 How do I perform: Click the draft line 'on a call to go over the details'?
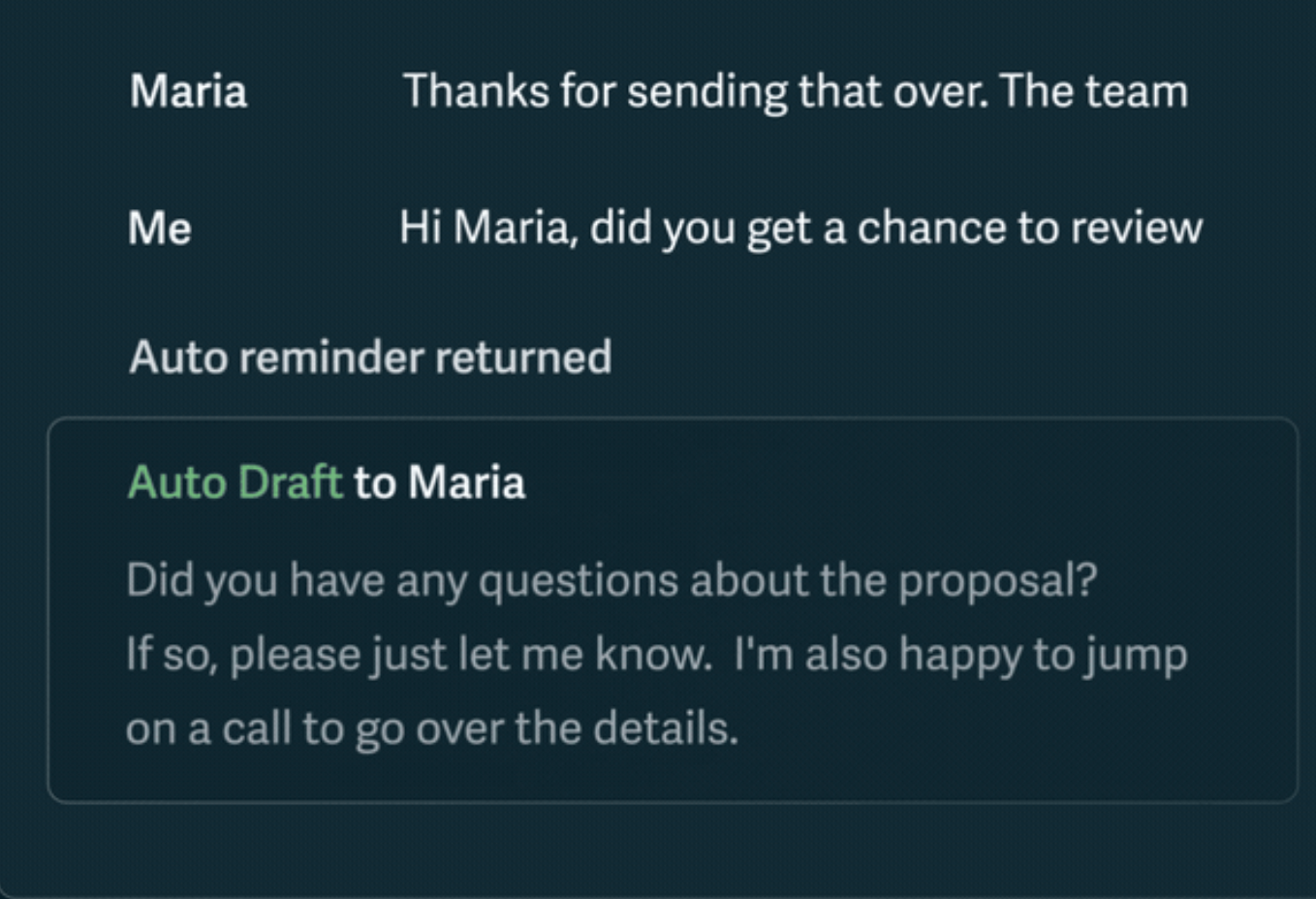[x=433, y=728]
